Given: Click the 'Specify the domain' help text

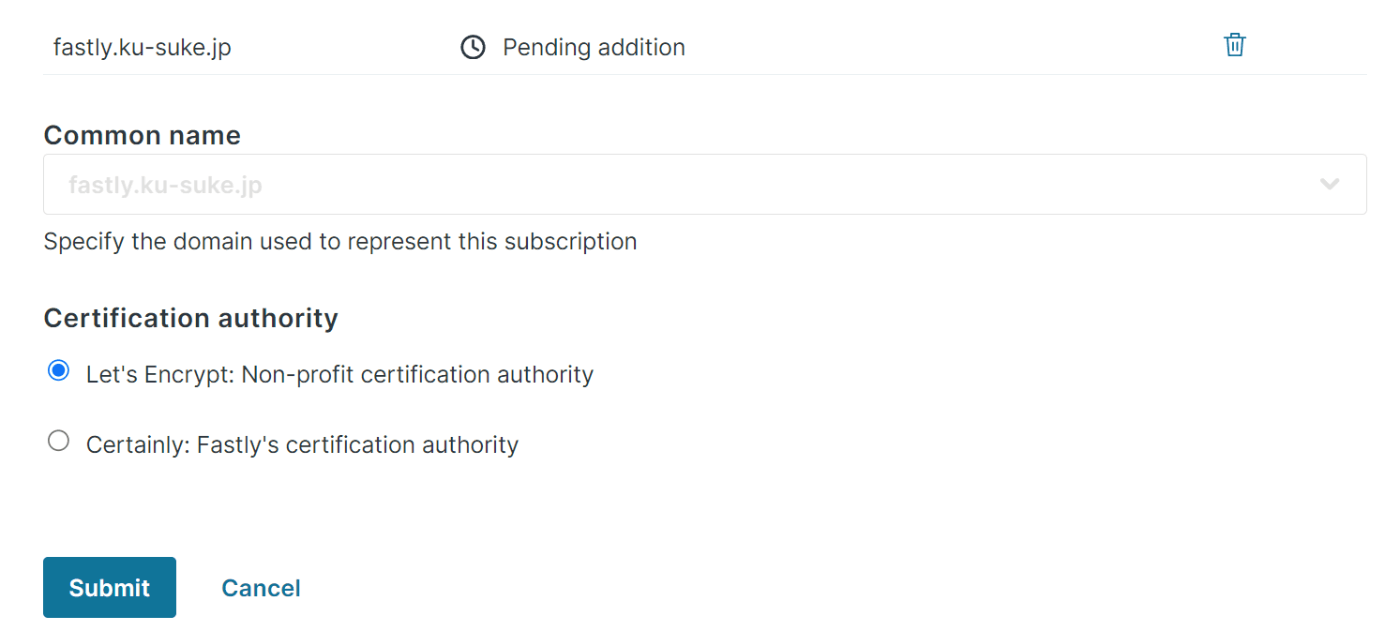Looking at the screenshot, I should pos(340,241).
